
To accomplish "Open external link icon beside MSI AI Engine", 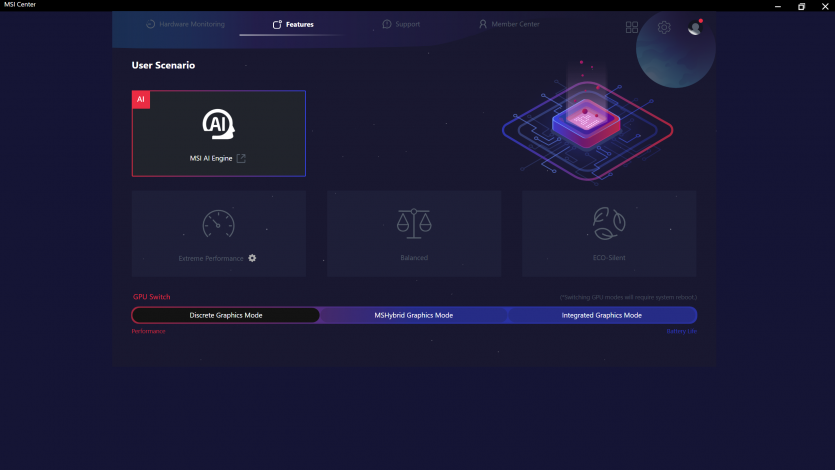I will point(241,158).
